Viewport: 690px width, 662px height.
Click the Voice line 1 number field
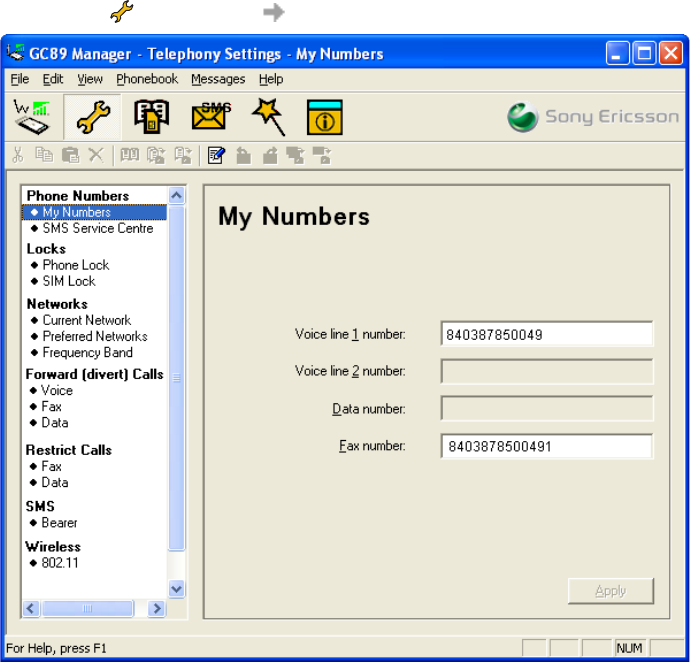pyautogui.click(x=547, y=334)
